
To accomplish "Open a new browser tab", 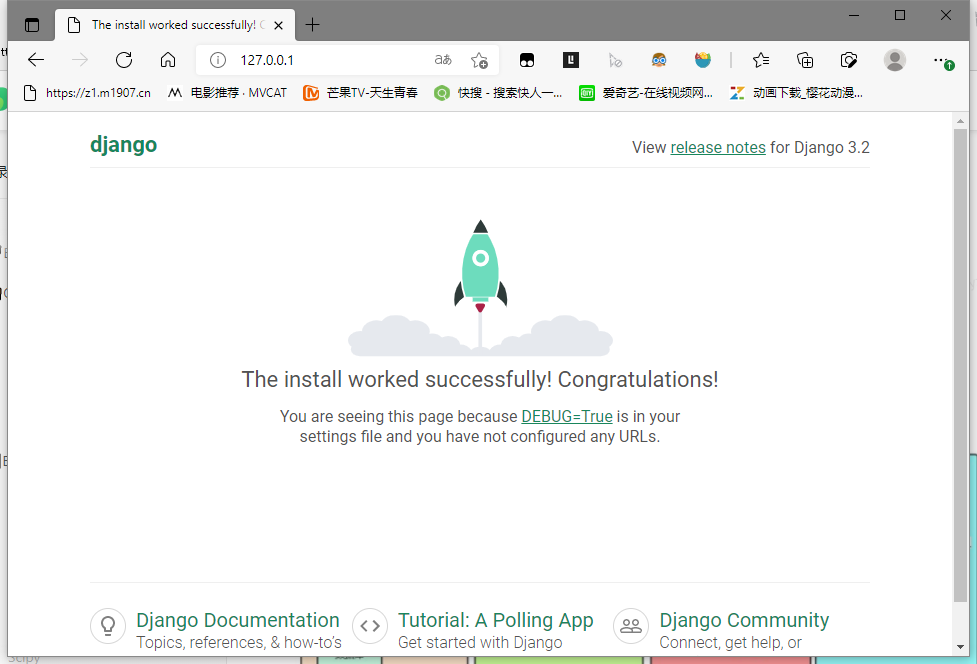I will coord(312,25).
